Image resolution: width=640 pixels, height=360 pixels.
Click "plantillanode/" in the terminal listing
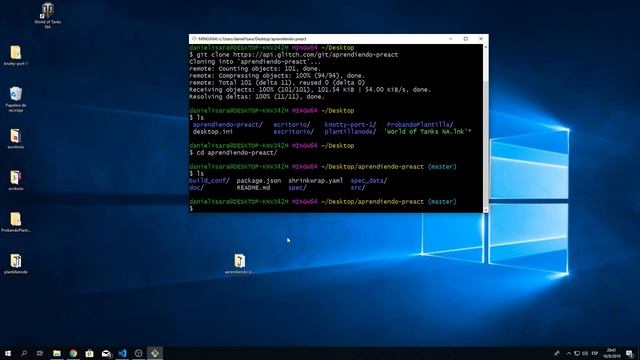tap(350, 131)
